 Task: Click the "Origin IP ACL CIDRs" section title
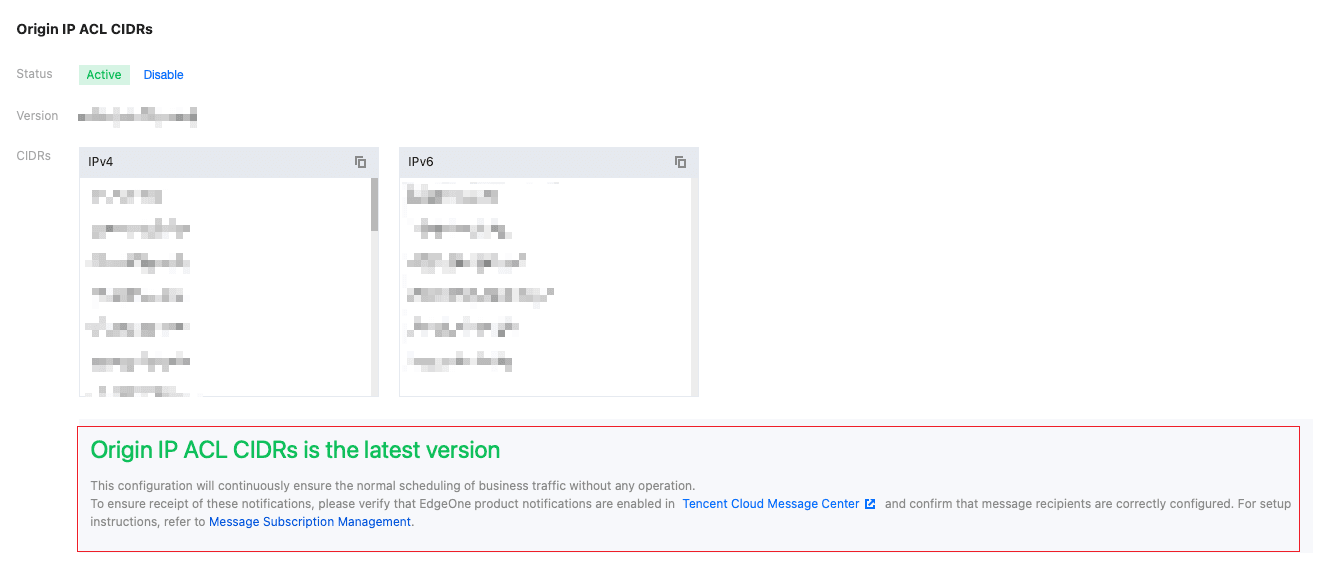84,29
